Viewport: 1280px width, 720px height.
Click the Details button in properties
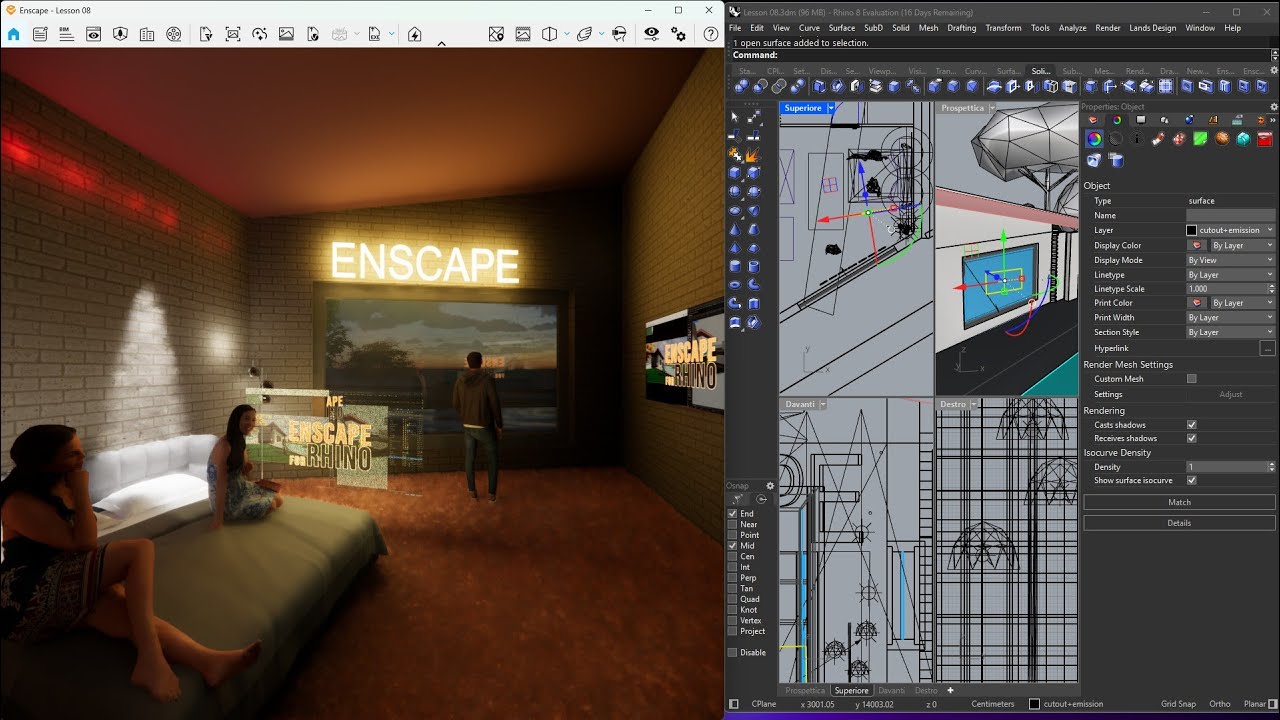tap(1179, 522)
